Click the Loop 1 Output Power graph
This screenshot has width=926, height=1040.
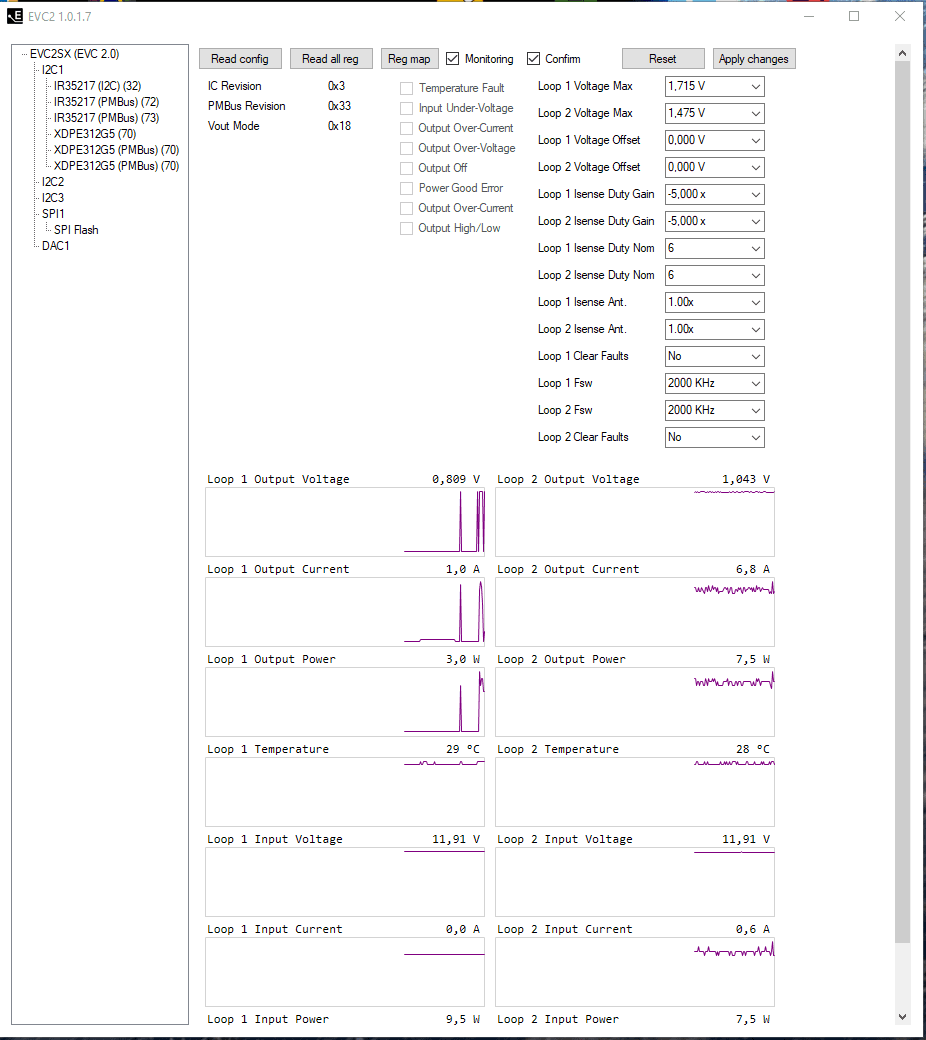coord(345,702)
